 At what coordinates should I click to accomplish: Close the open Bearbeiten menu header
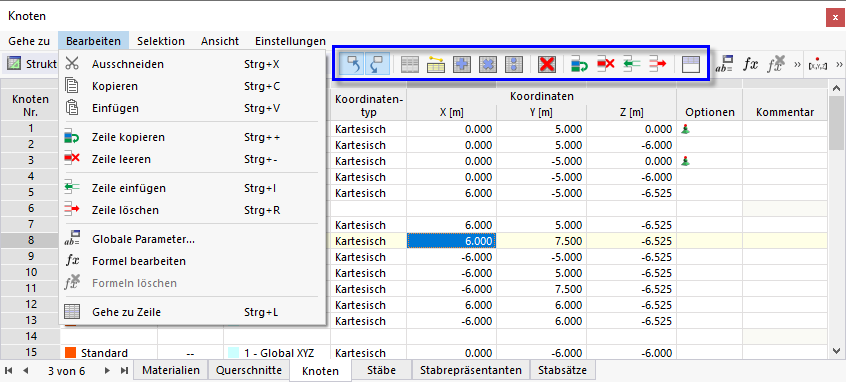[93, 41]
